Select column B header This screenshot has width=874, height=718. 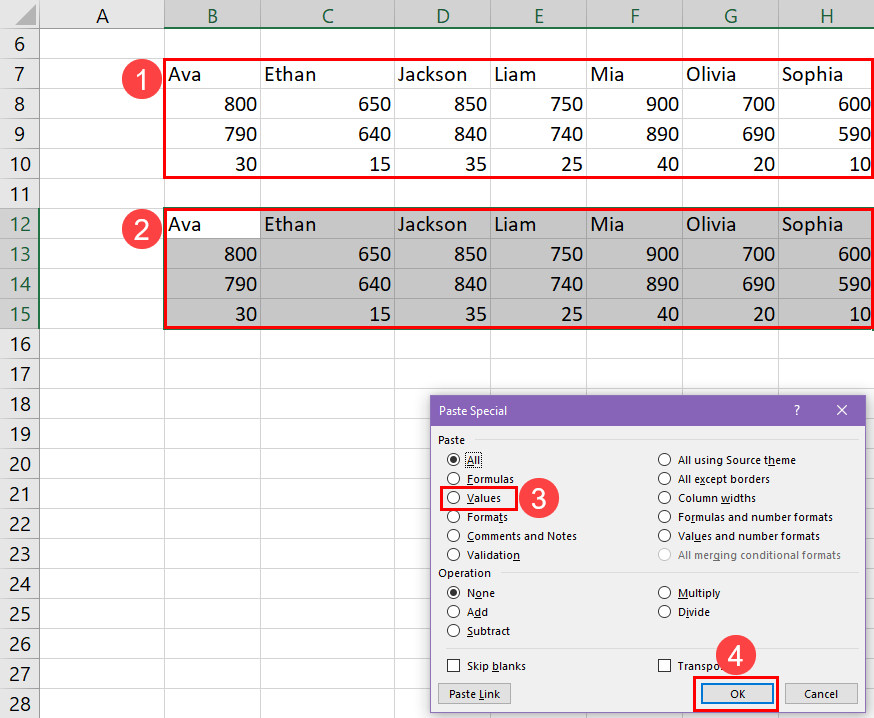[212, 16]
